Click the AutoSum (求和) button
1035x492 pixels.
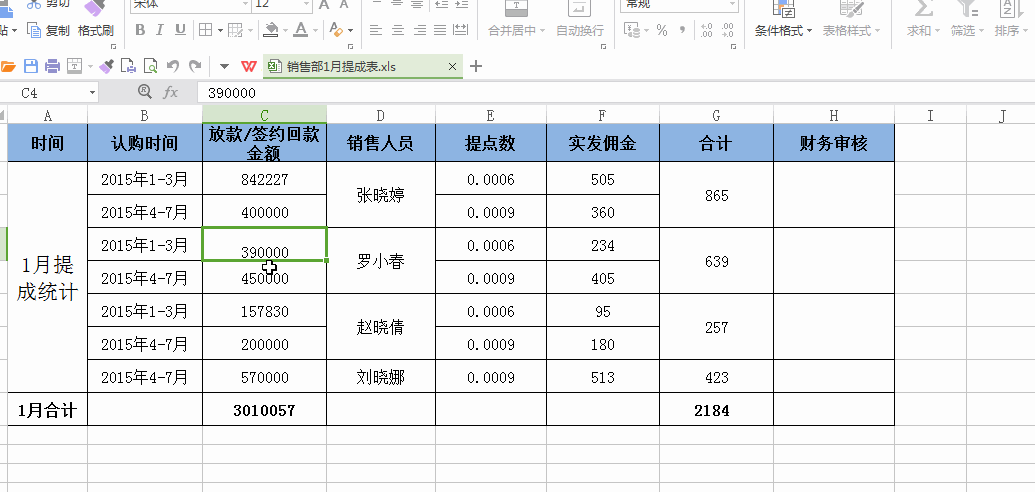pyautogui.click(x=923, y=20)
